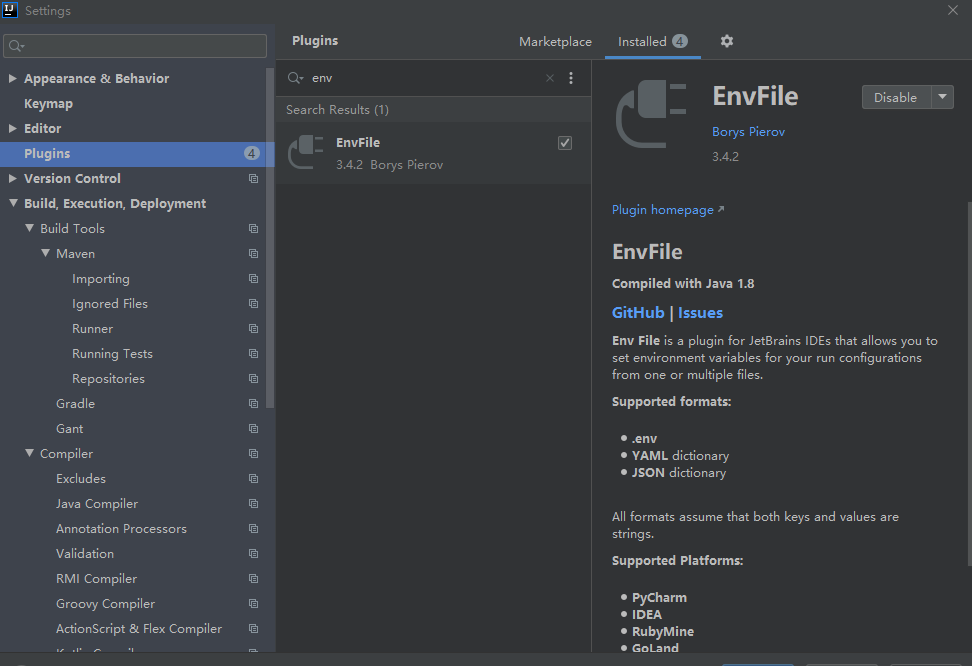The height and width of the screenshot is (666, 972).
Task: Click project-level icon next to RMI Compiler
Action: click(x=254, y=579)
